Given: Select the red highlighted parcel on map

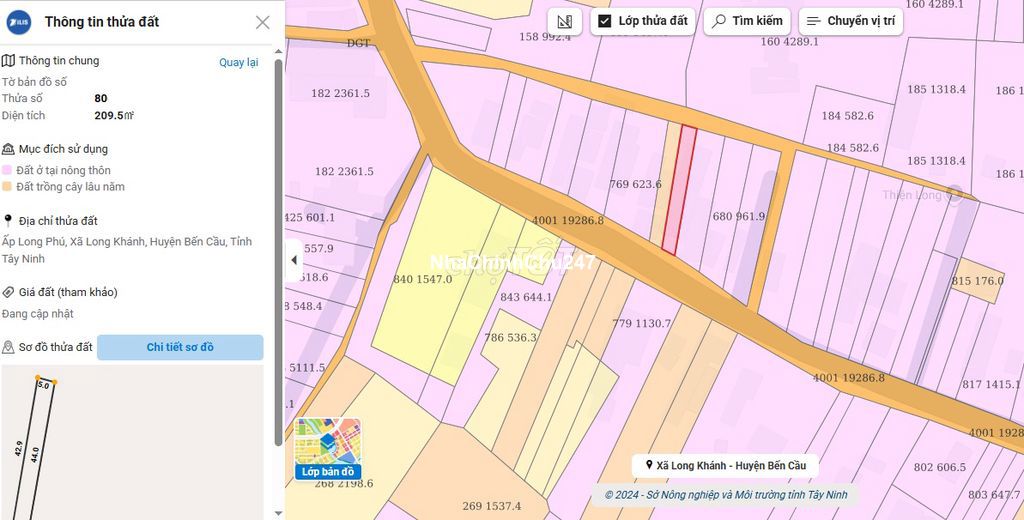Looking at the screenshot, I should 678,190.
